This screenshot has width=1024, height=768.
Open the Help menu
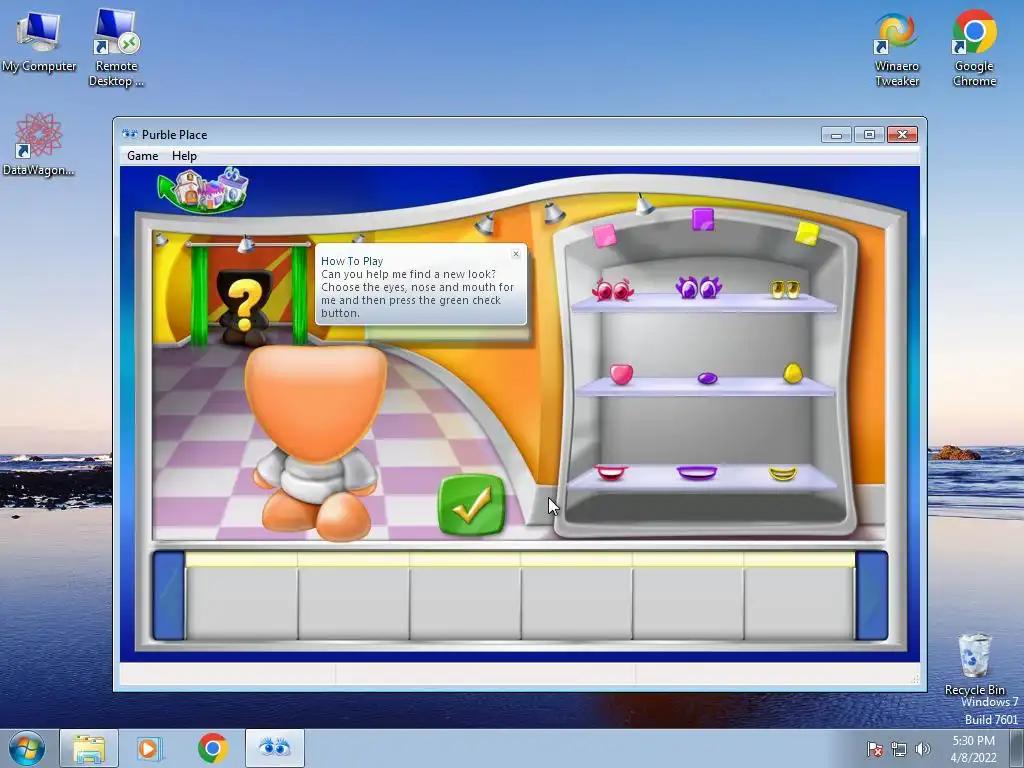pos(184,155)
